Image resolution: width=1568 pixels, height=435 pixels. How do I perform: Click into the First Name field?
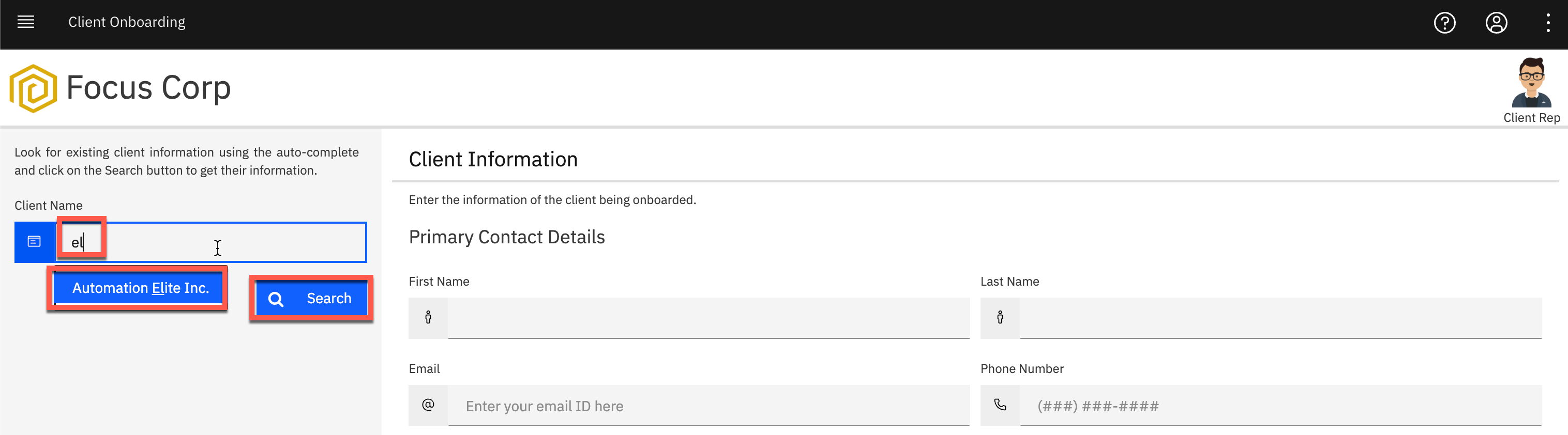[x=708, y=318]
